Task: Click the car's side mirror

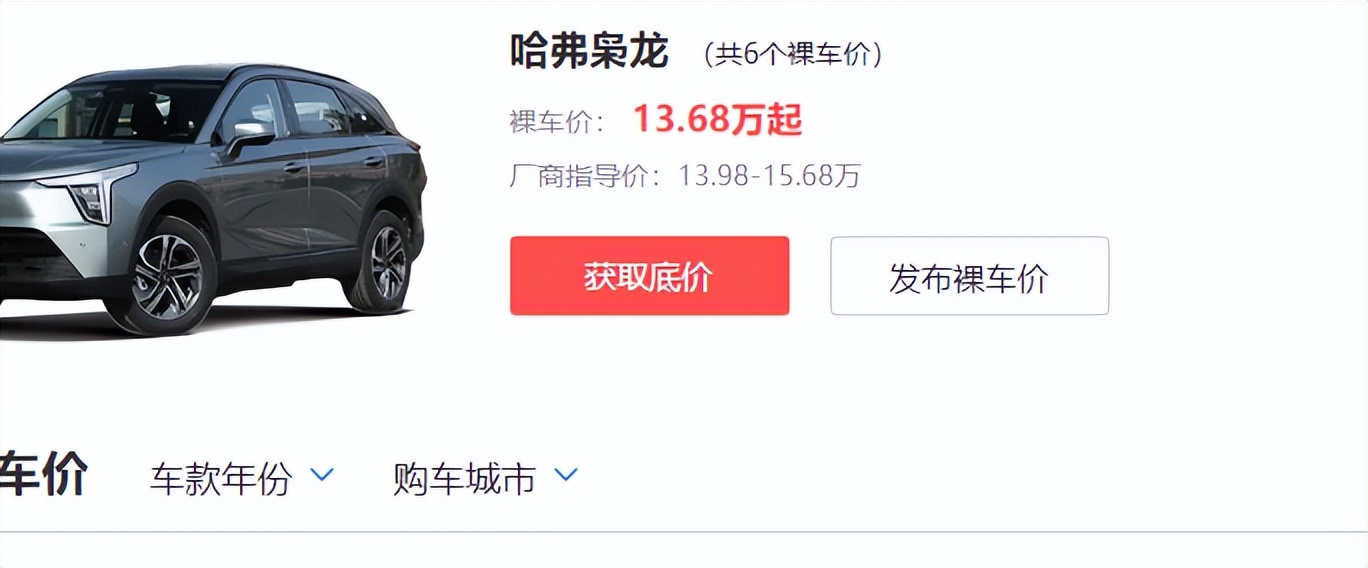Action: point(248,137)
